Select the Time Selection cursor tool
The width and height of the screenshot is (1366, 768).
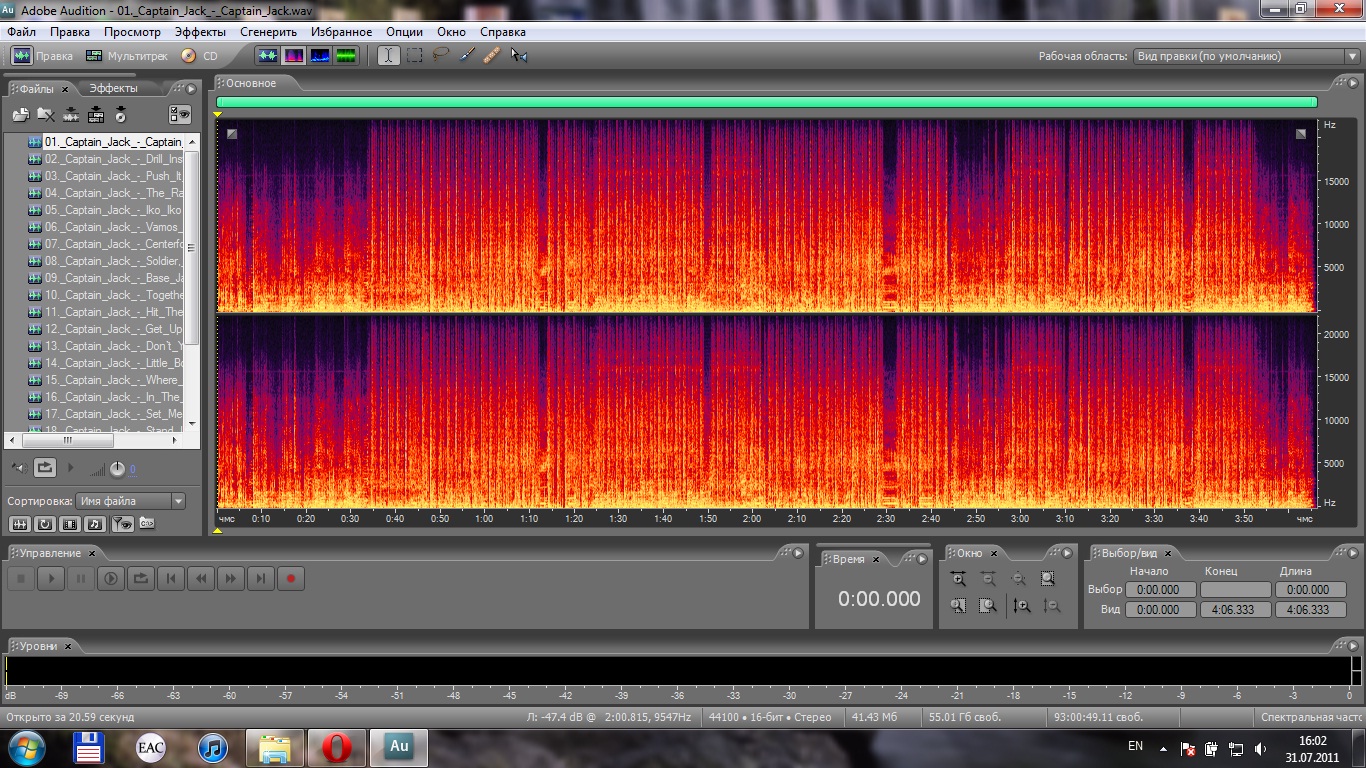click(389, 56)
